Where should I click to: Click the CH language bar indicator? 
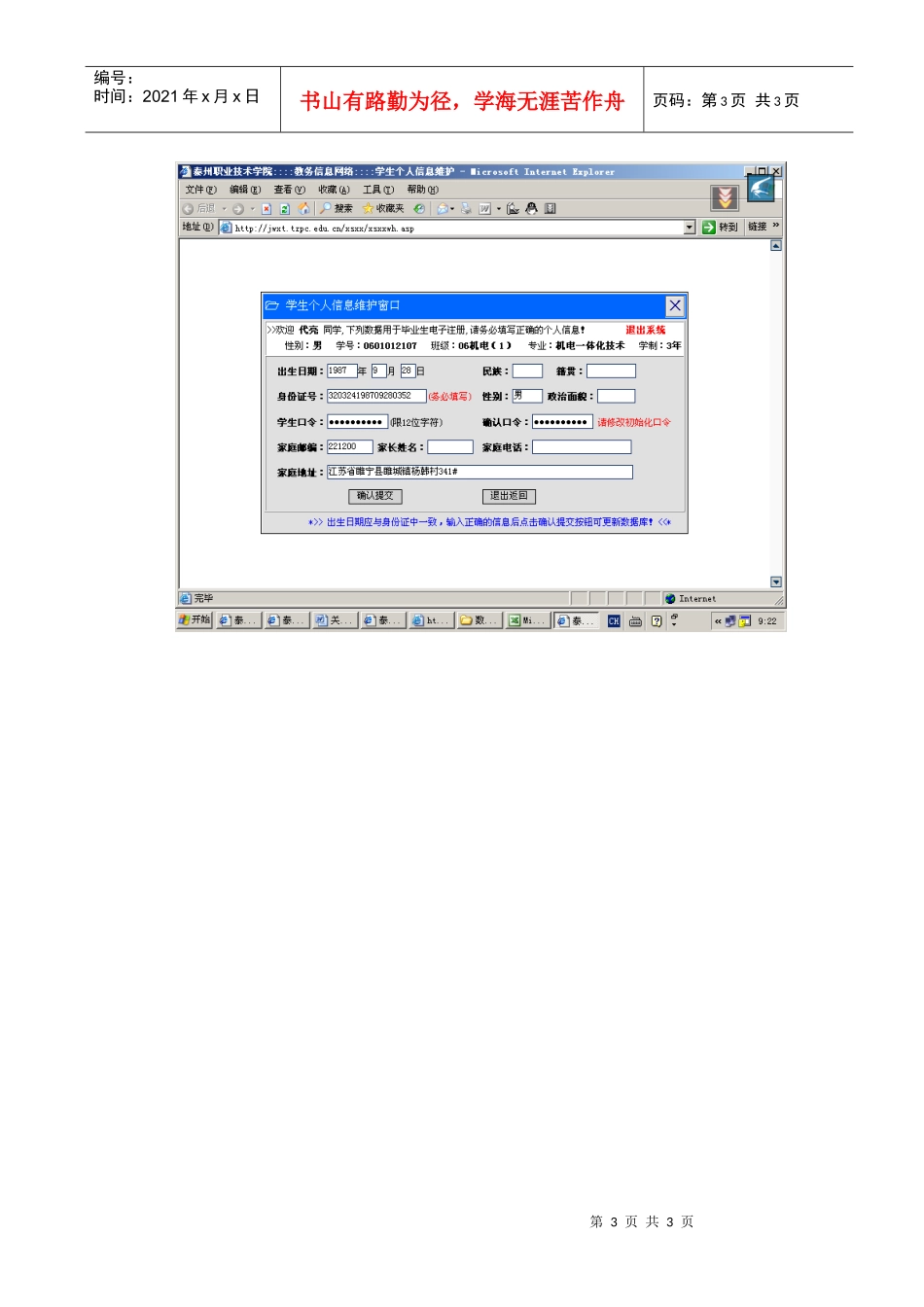pyautogui.click(x=614, y=621)
